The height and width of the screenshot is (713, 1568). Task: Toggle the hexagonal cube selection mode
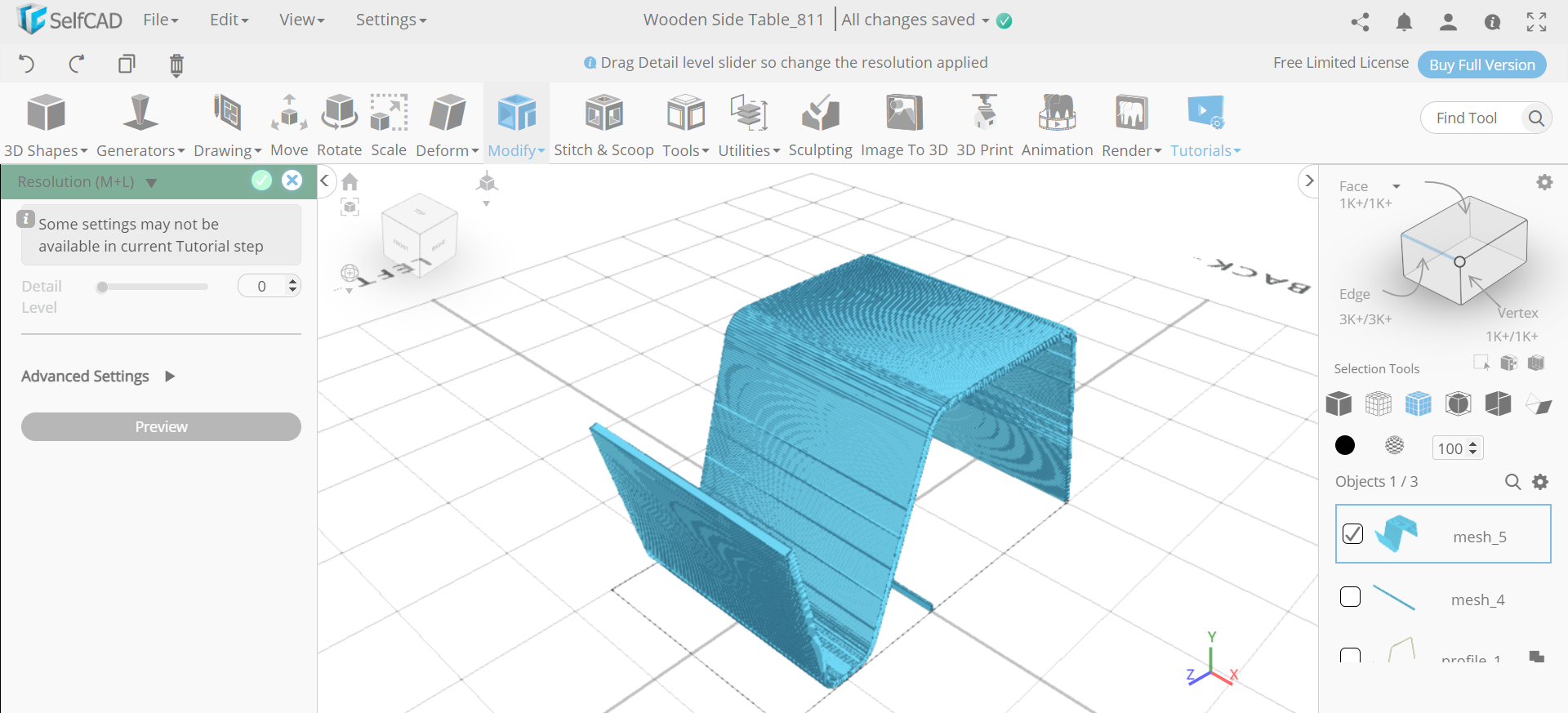[1459, 403]
